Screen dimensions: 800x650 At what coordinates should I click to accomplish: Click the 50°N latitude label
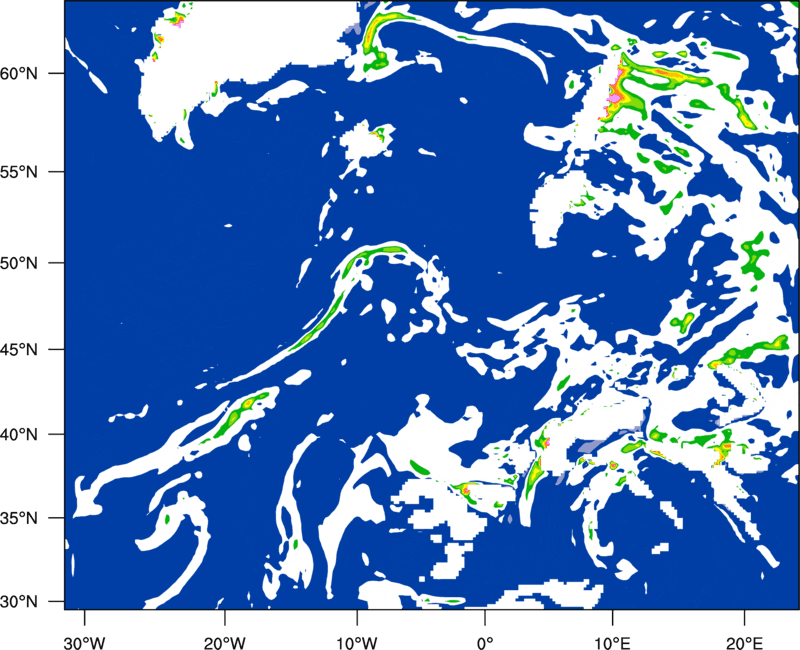tap(19, 263)
